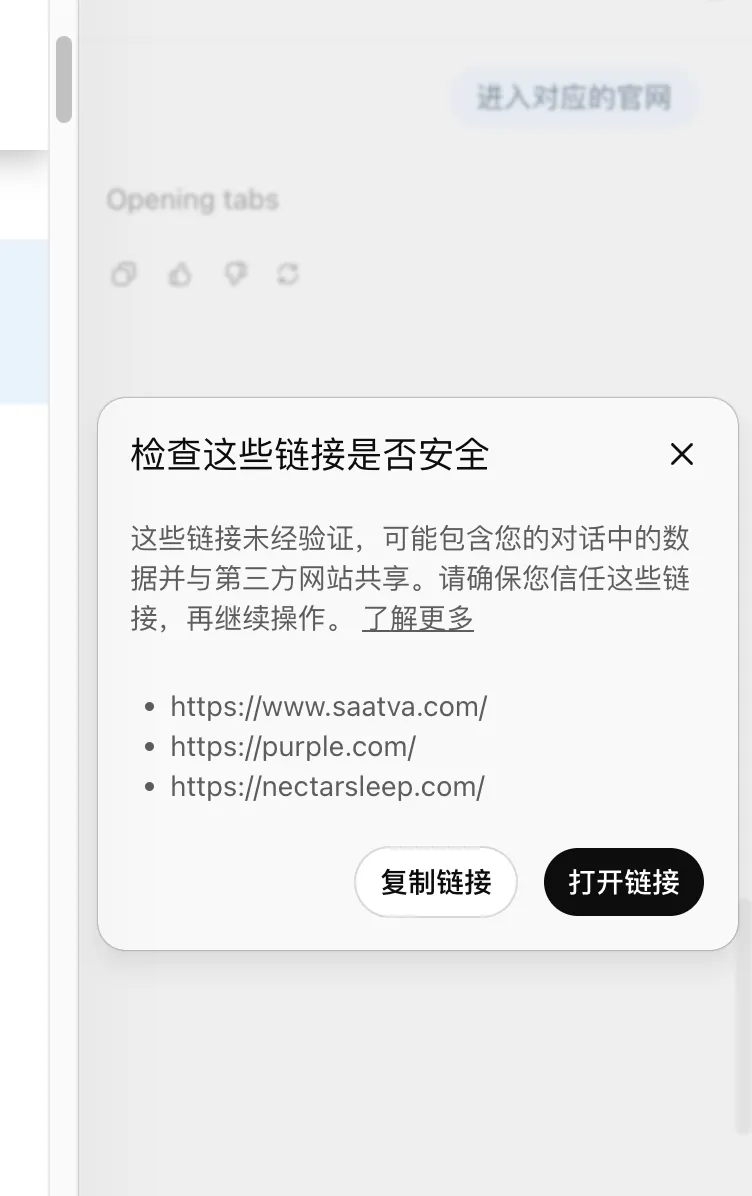
Task: Click the warning paragraph about unverified links
Action: (410, 578)
